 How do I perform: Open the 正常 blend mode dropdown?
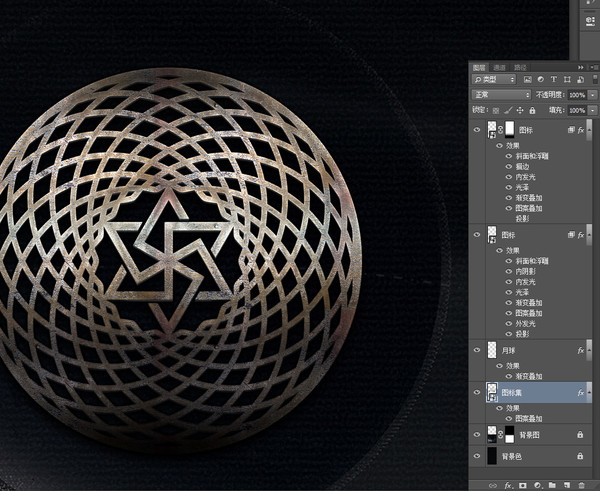pos(501,95)
